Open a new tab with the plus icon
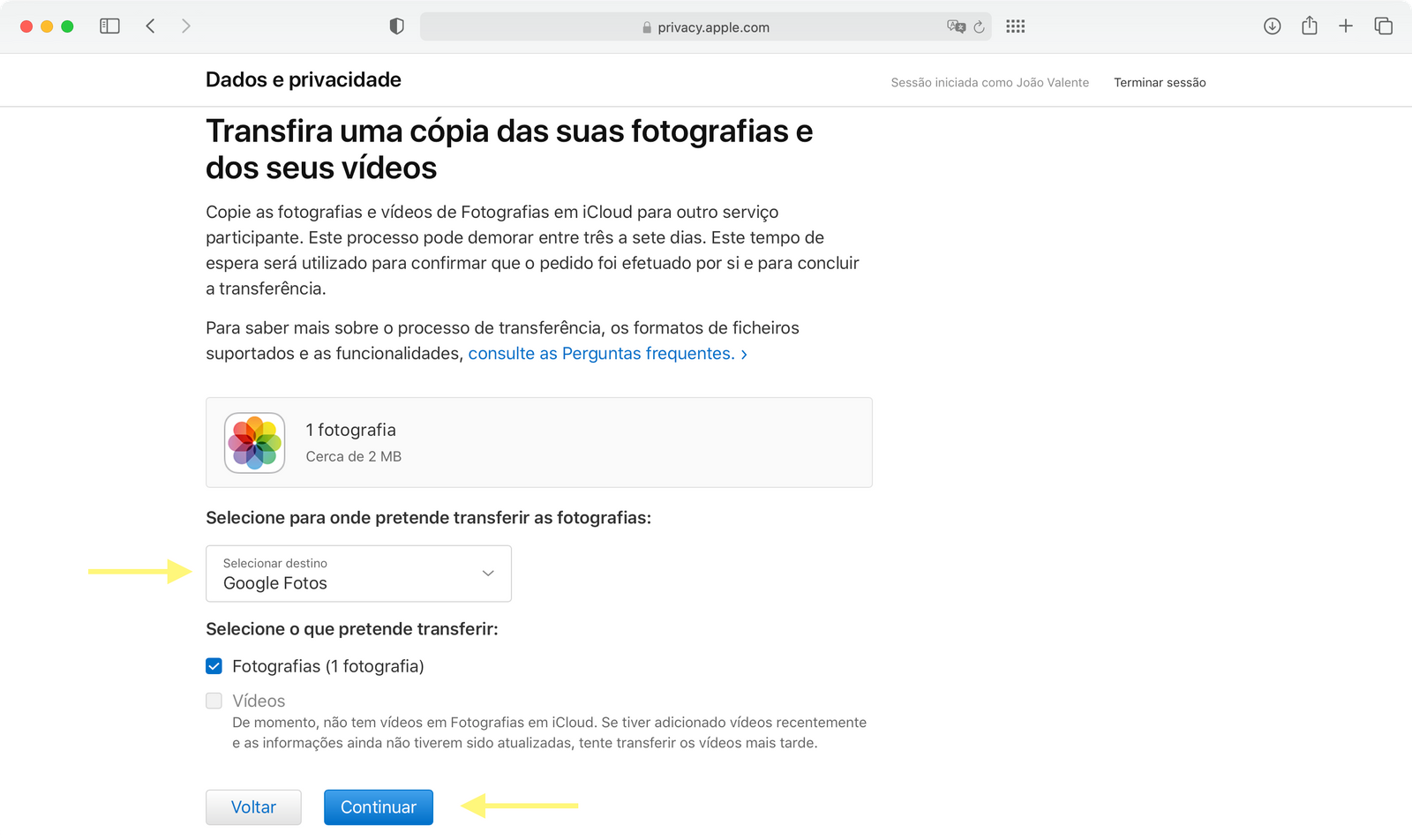The image size is (1412, 840). (x=1346, y=26)
